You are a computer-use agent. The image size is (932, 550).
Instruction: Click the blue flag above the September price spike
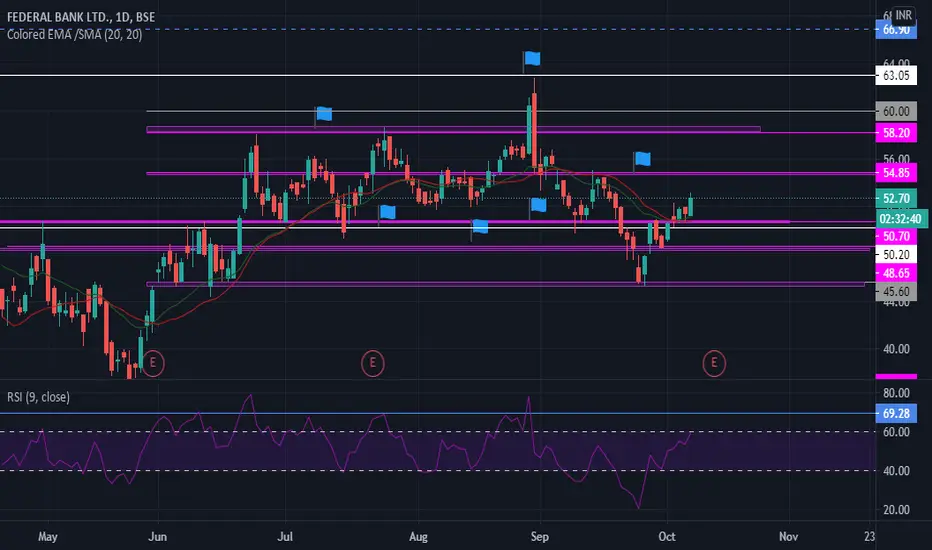pos(532,58)
